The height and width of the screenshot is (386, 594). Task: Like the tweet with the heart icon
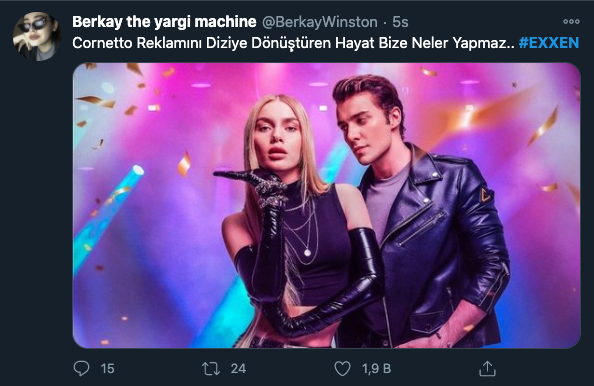click(x=342, y=369)
